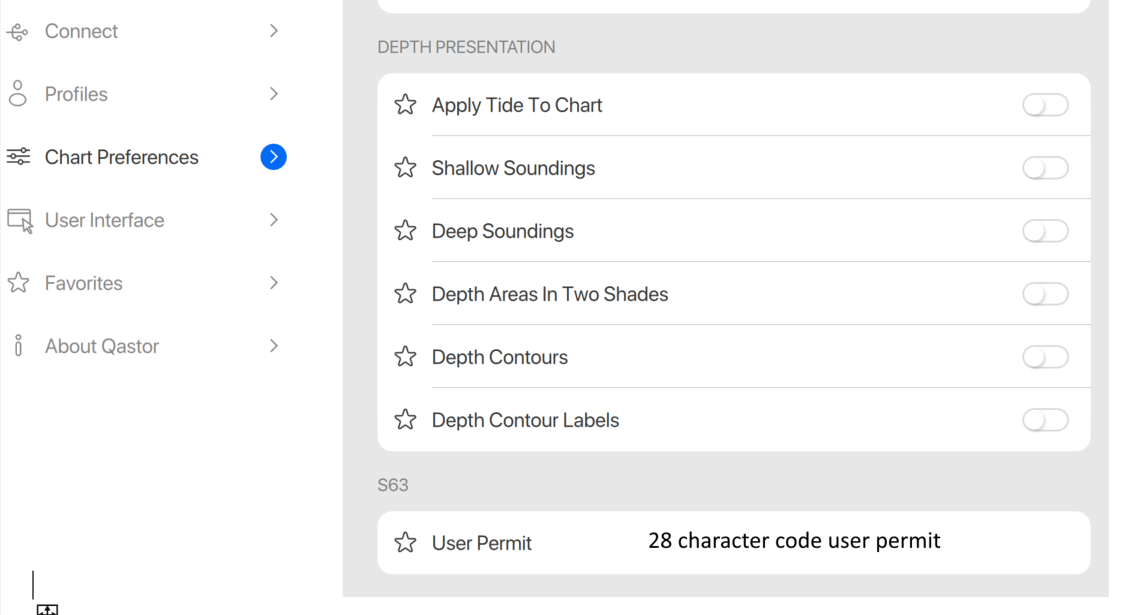Favorite the Depth Contour Labels star
The image size is (1136, 615).
coord(405,420)
